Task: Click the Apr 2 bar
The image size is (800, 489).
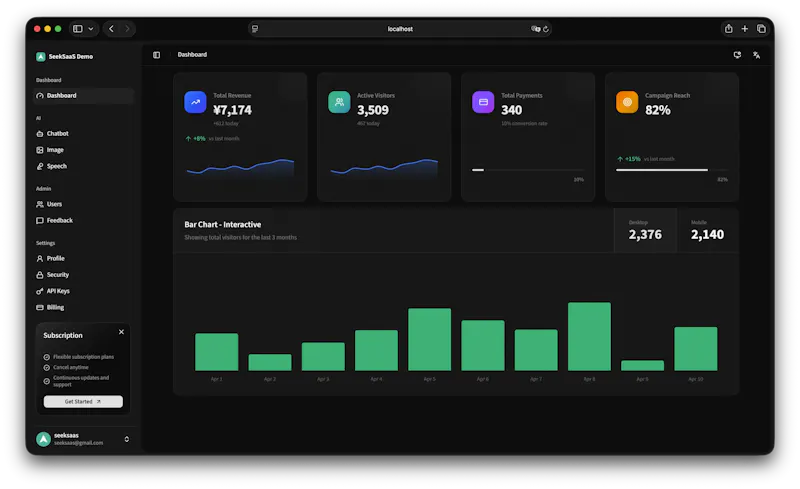Action: point(270,362)
